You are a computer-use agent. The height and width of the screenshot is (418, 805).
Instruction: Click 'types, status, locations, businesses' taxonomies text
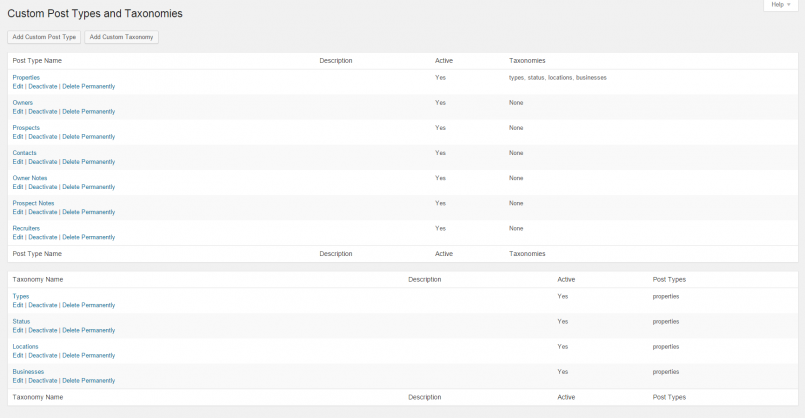tap(558, 78)
